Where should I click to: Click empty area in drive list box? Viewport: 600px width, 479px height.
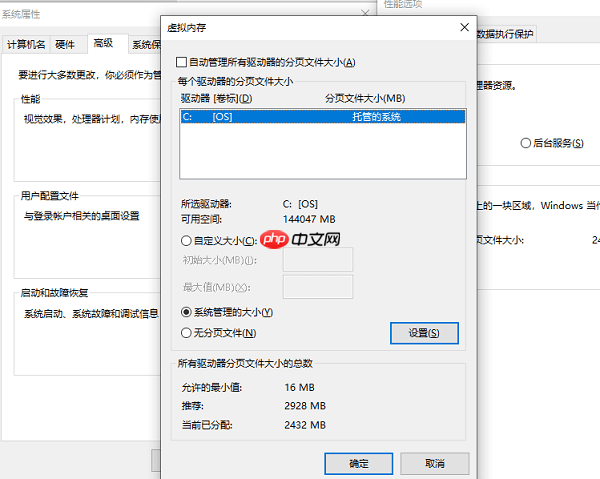tap(322, 155)
